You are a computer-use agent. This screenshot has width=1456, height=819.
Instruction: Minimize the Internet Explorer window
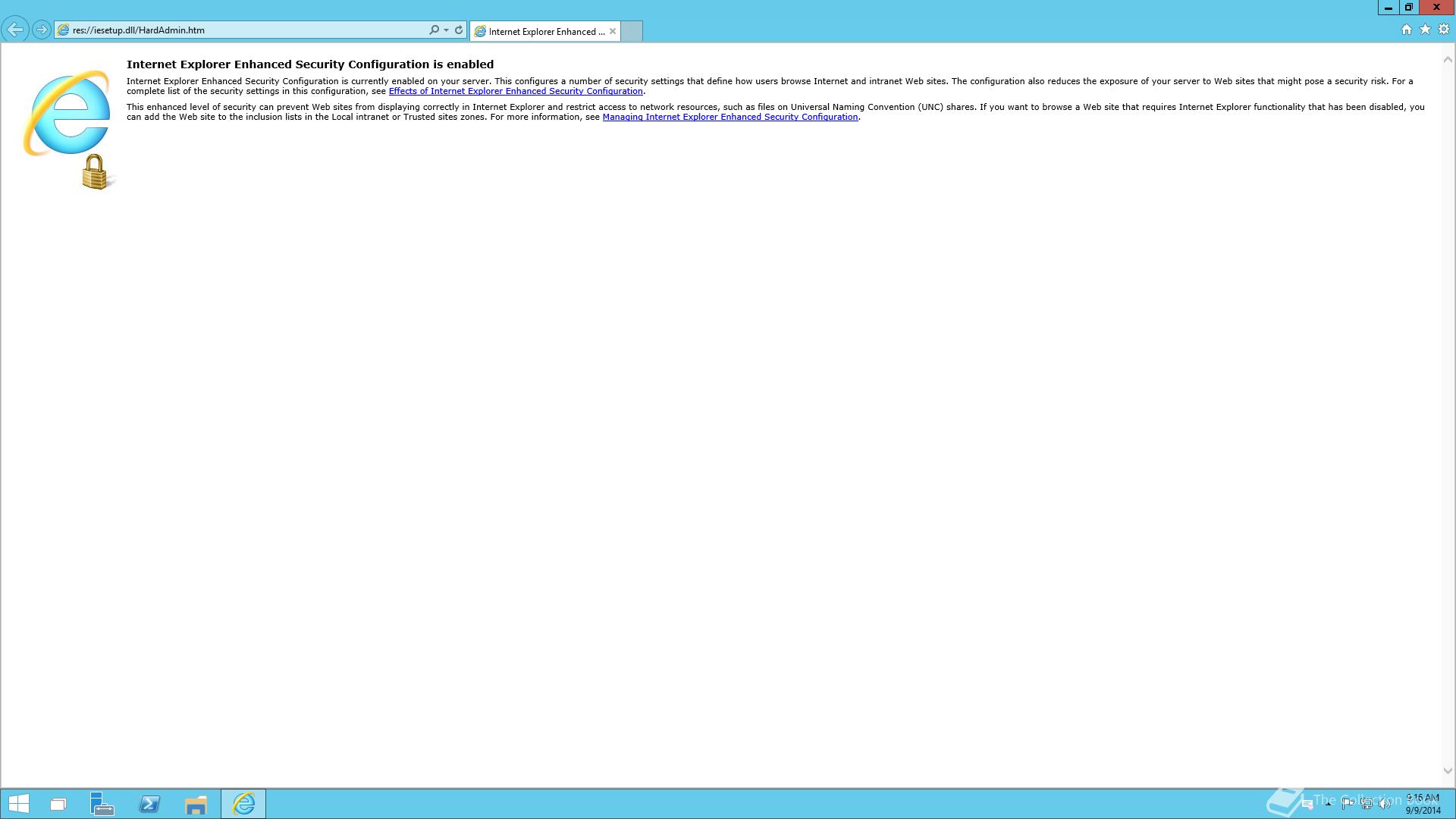click(x=1389, y=8)
